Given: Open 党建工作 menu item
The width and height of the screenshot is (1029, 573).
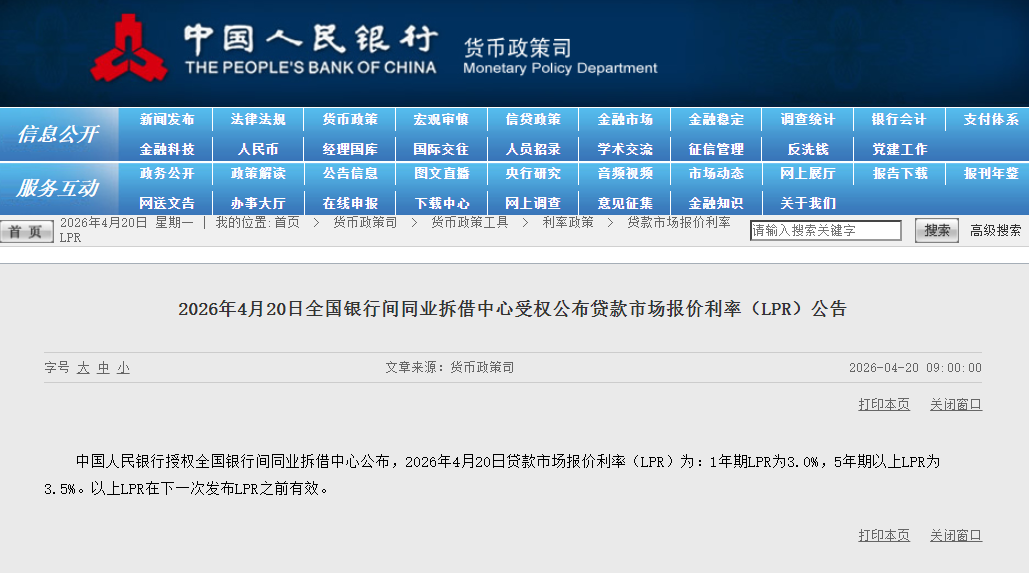Looking at the screenshot, I should pos(899,149).
